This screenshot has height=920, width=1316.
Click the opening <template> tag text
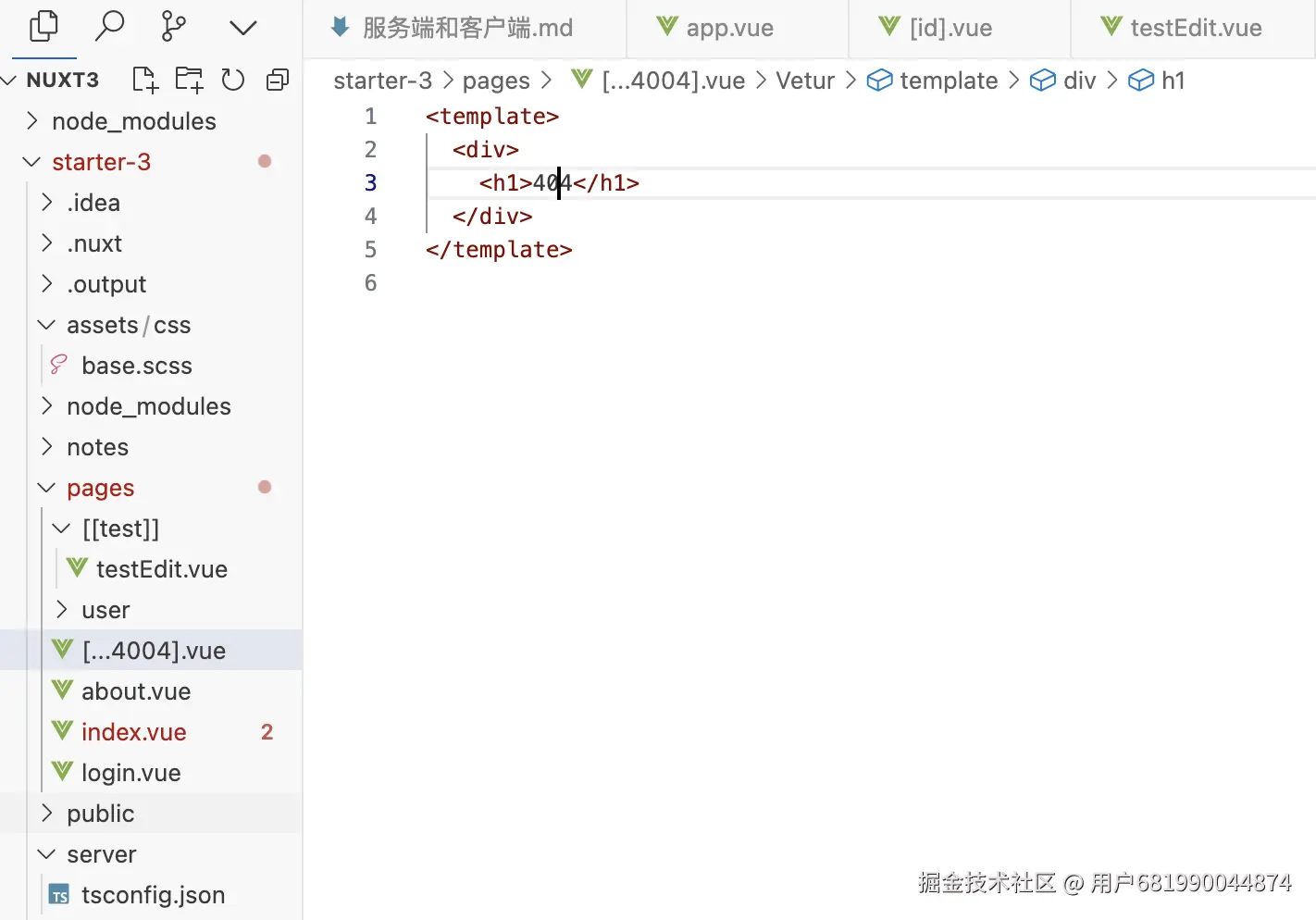pyautogui.click(x=492, y=116)
